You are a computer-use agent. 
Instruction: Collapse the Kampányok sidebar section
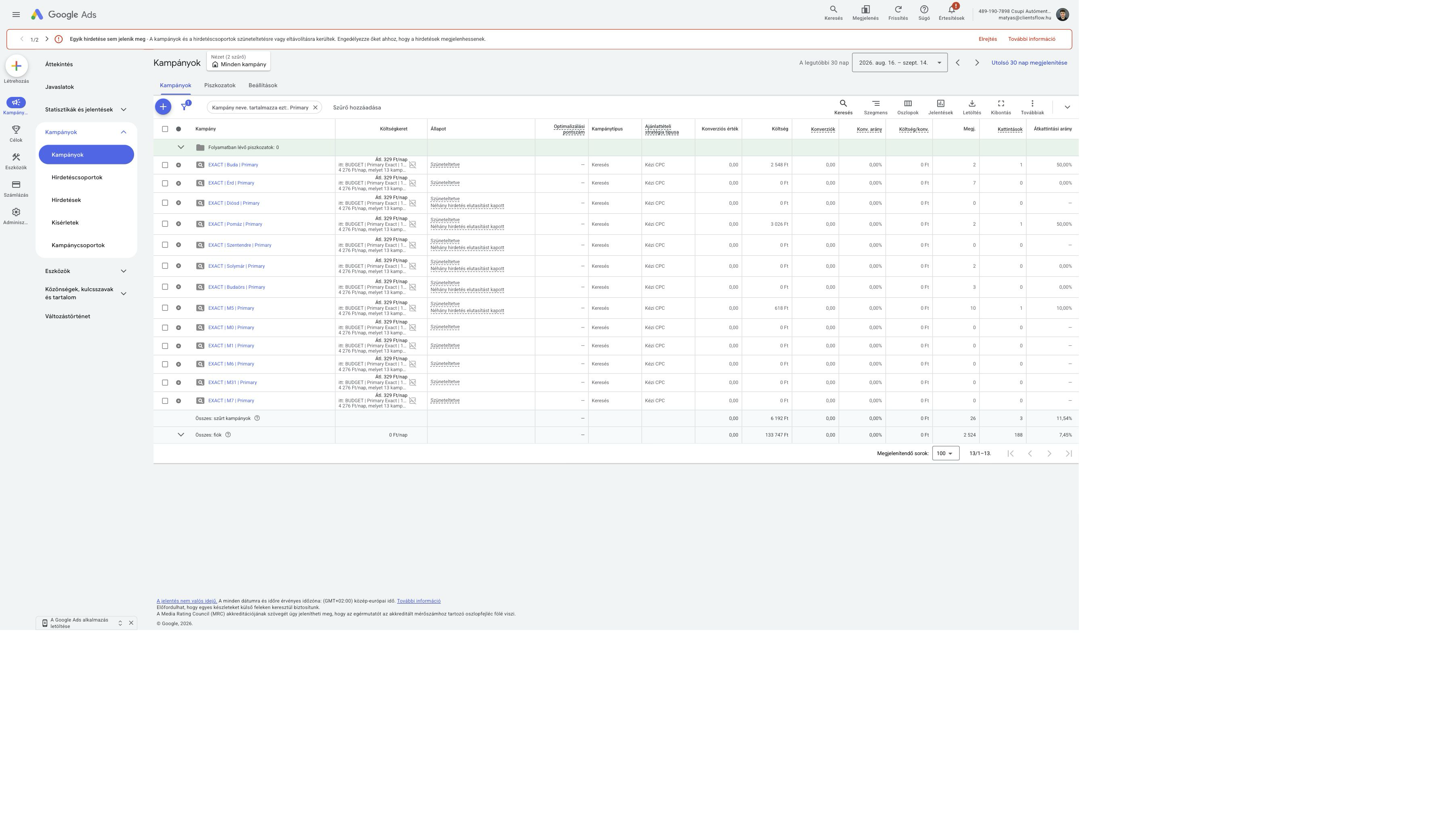click(123, 132)
